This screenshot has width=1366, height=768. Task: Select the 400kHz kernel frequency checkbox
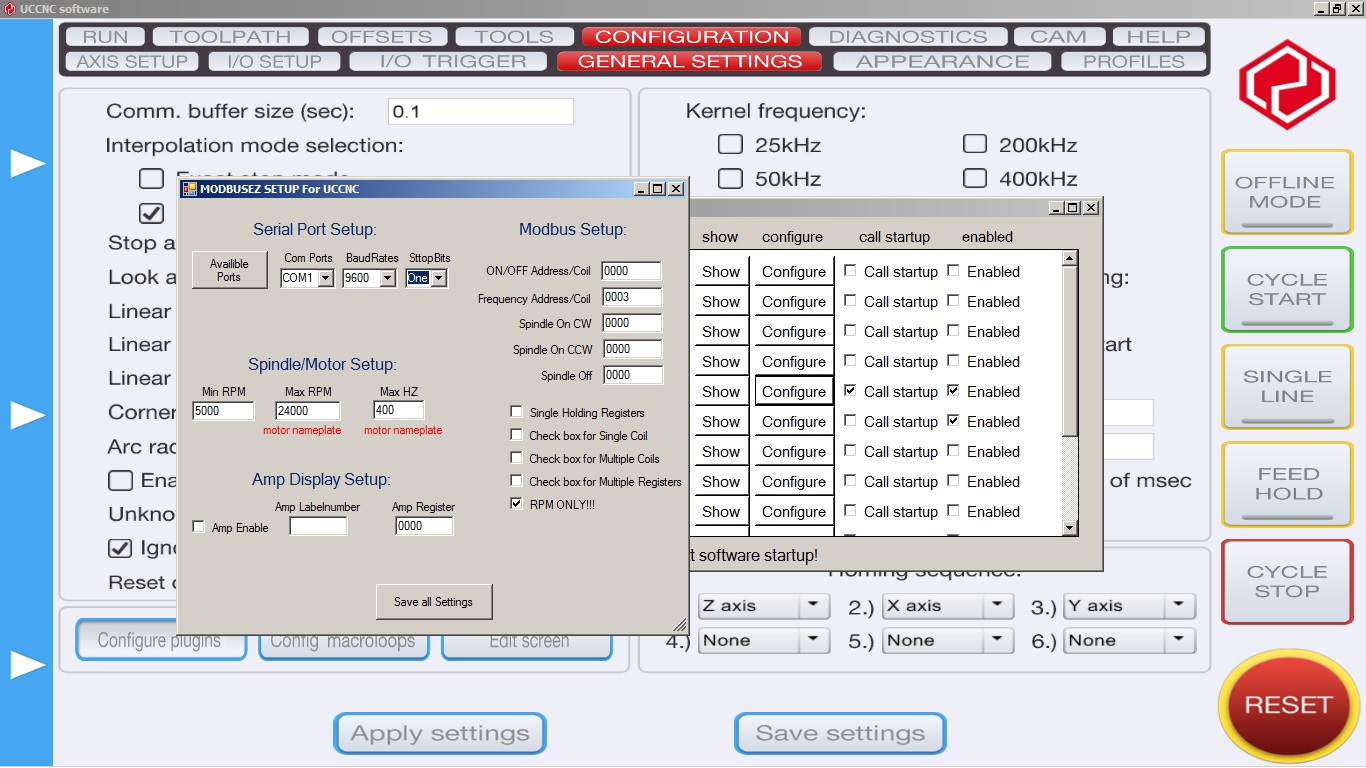click(x=974, y=178)
